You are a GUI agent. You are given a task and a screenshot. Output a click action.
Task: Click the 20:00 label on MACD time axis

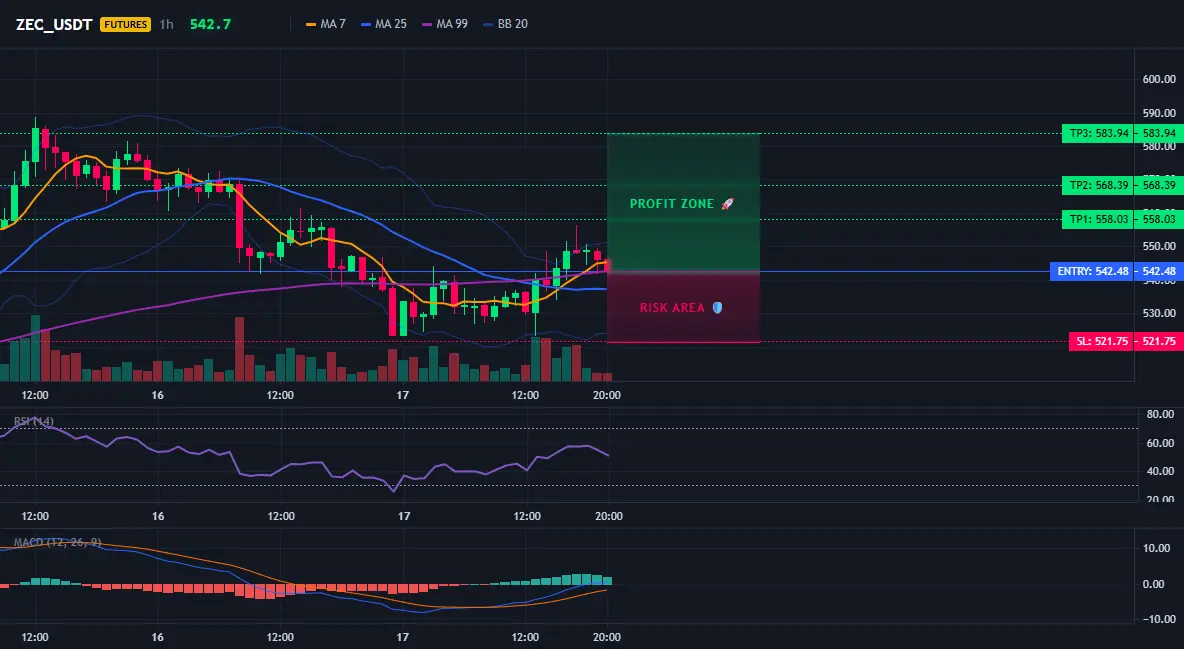(x=607, y=637)
